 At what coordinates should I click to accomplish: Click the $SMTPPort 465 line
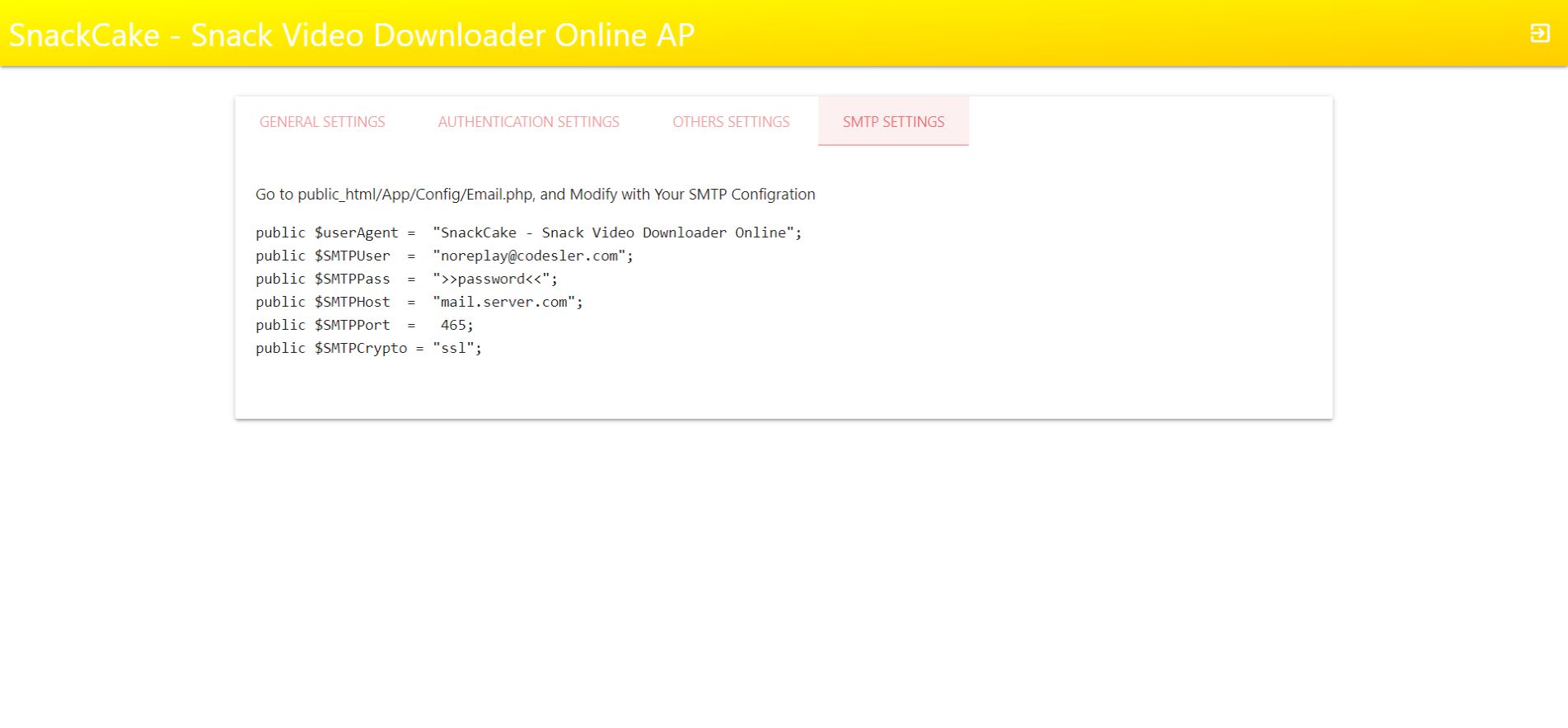click(364, 326)
